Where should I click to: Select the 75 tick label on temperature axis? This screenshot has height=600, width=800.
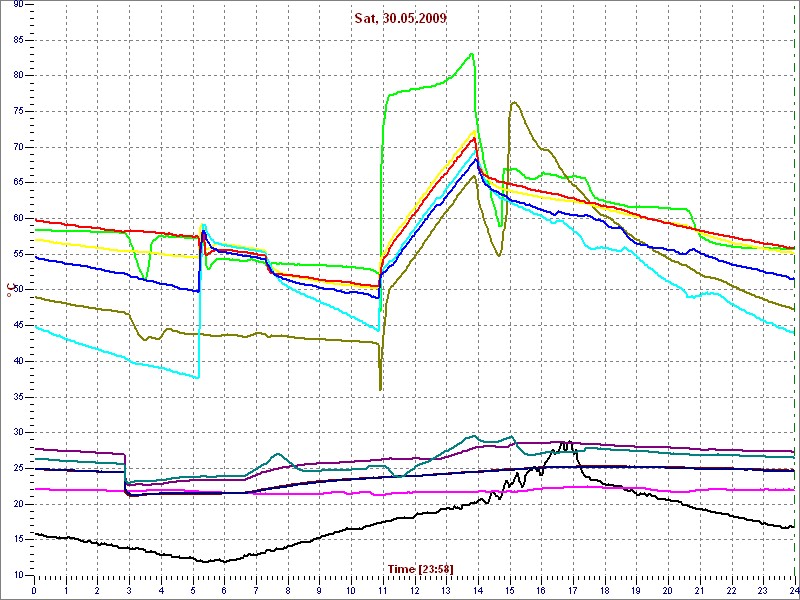tap(17, 111)
